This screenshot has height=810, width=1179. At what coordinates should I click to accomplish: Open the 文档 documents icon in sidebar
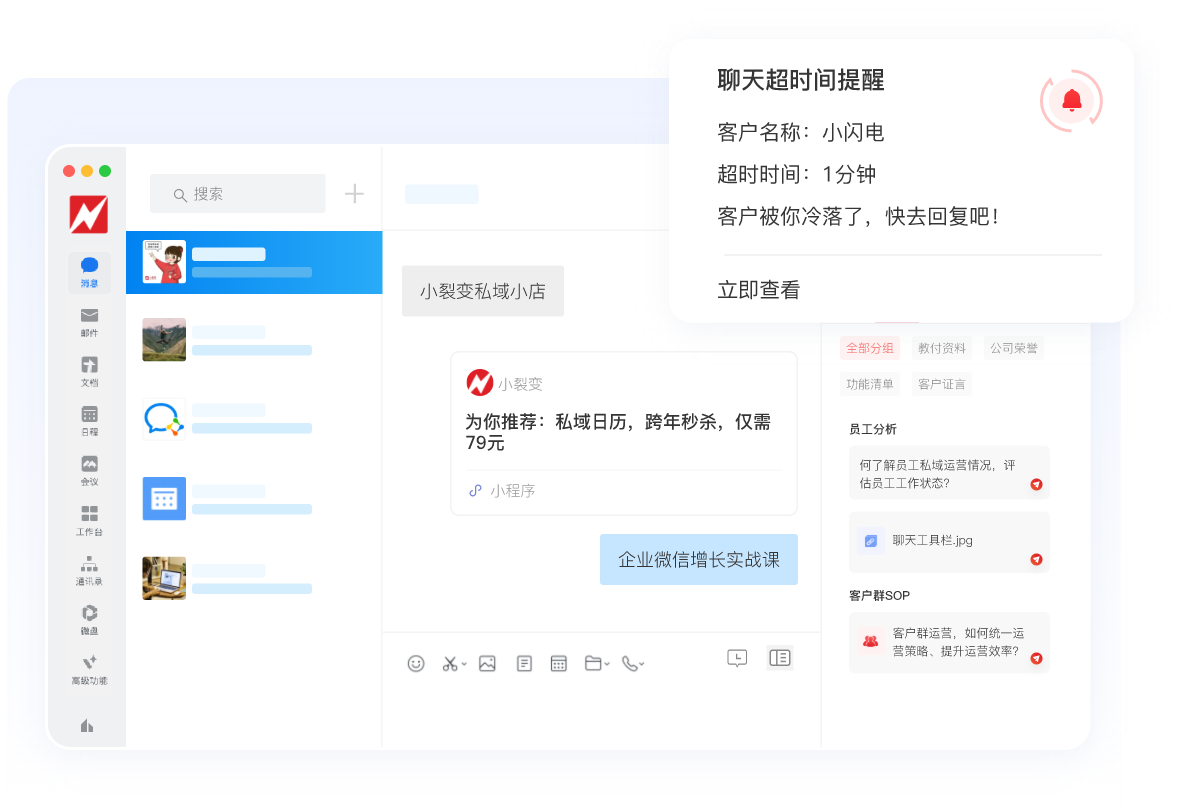point(89,371)
